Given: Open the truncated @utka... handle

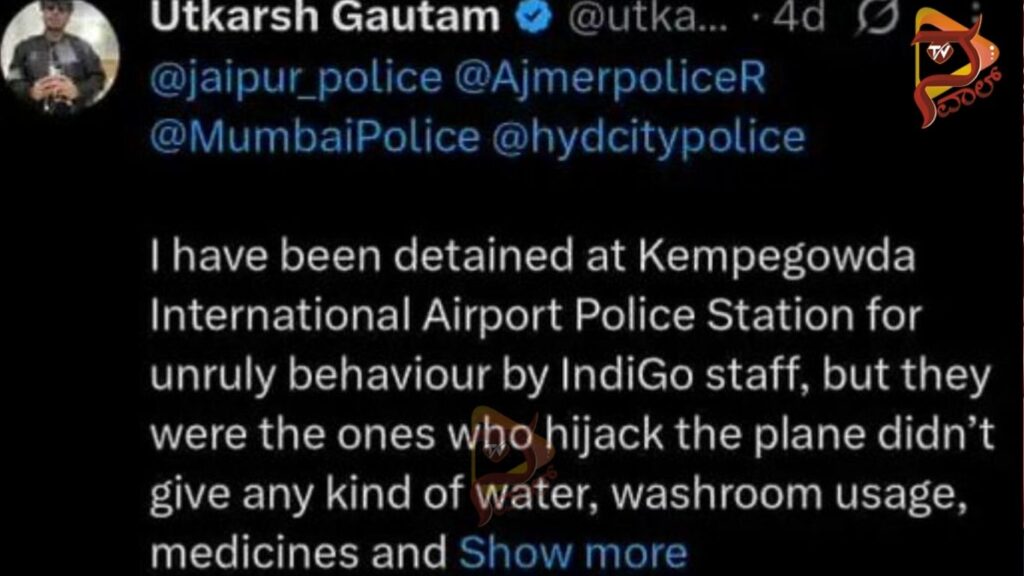Looking at the screenshot, I should [647, 18].
